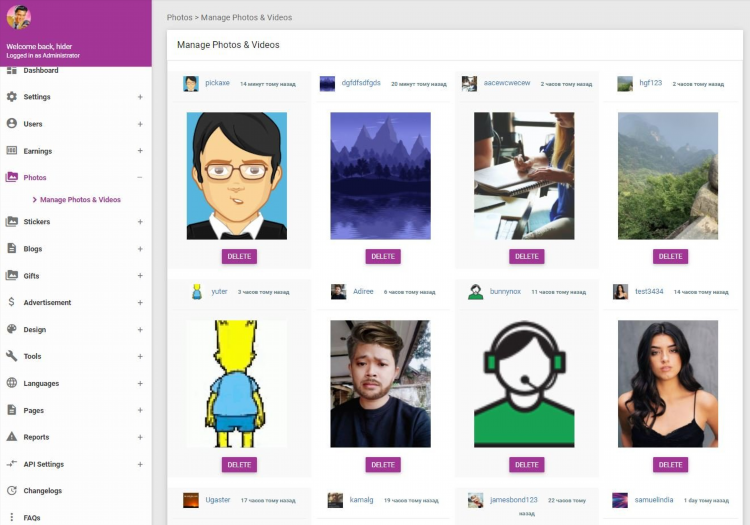Viewport: 750px width, 525px height.
Task: Click the Pages document icon
Action: 11,410
